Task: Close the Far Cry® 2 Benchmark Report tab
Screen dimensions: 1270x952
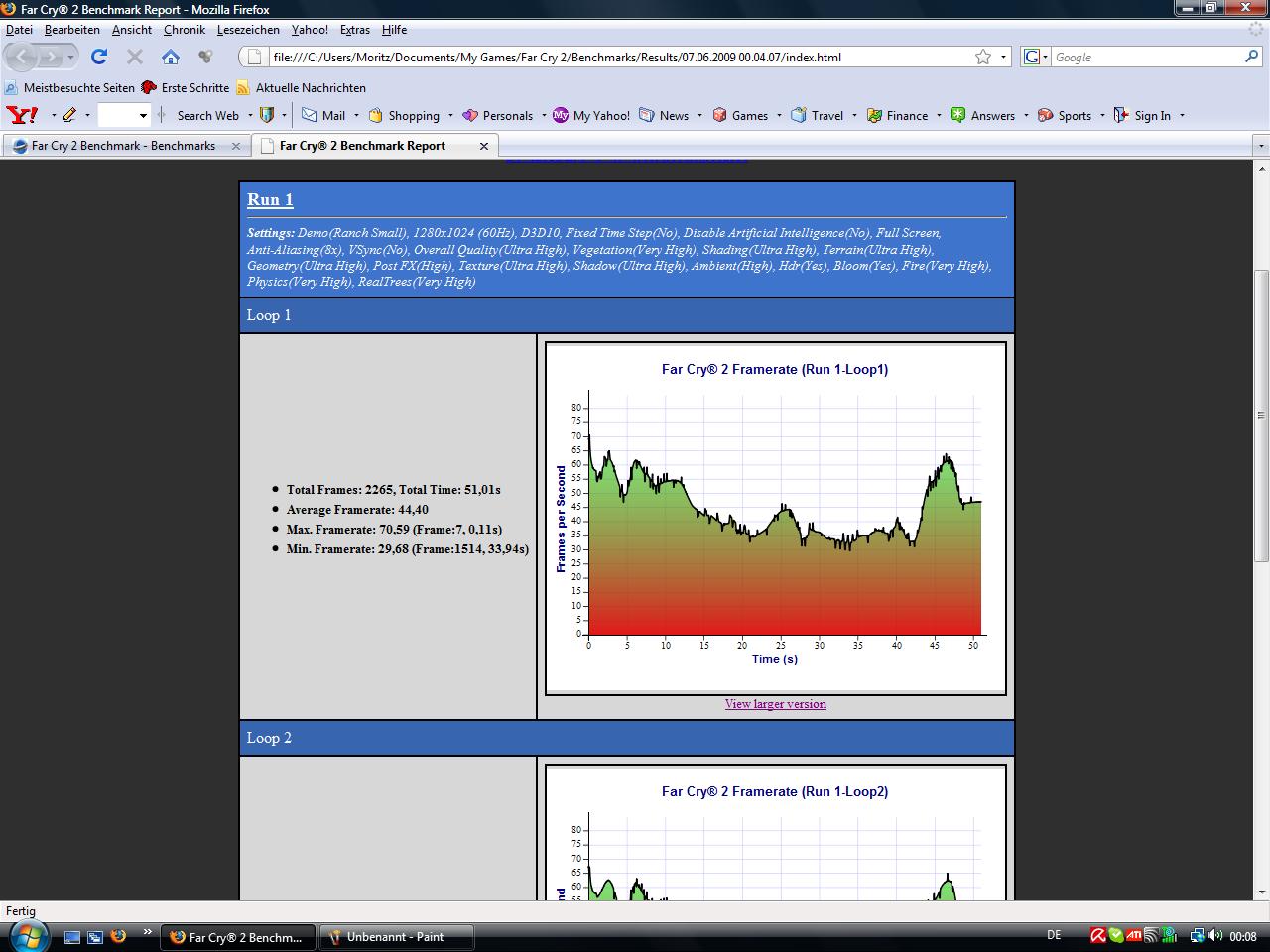Action: pos(484,146)
